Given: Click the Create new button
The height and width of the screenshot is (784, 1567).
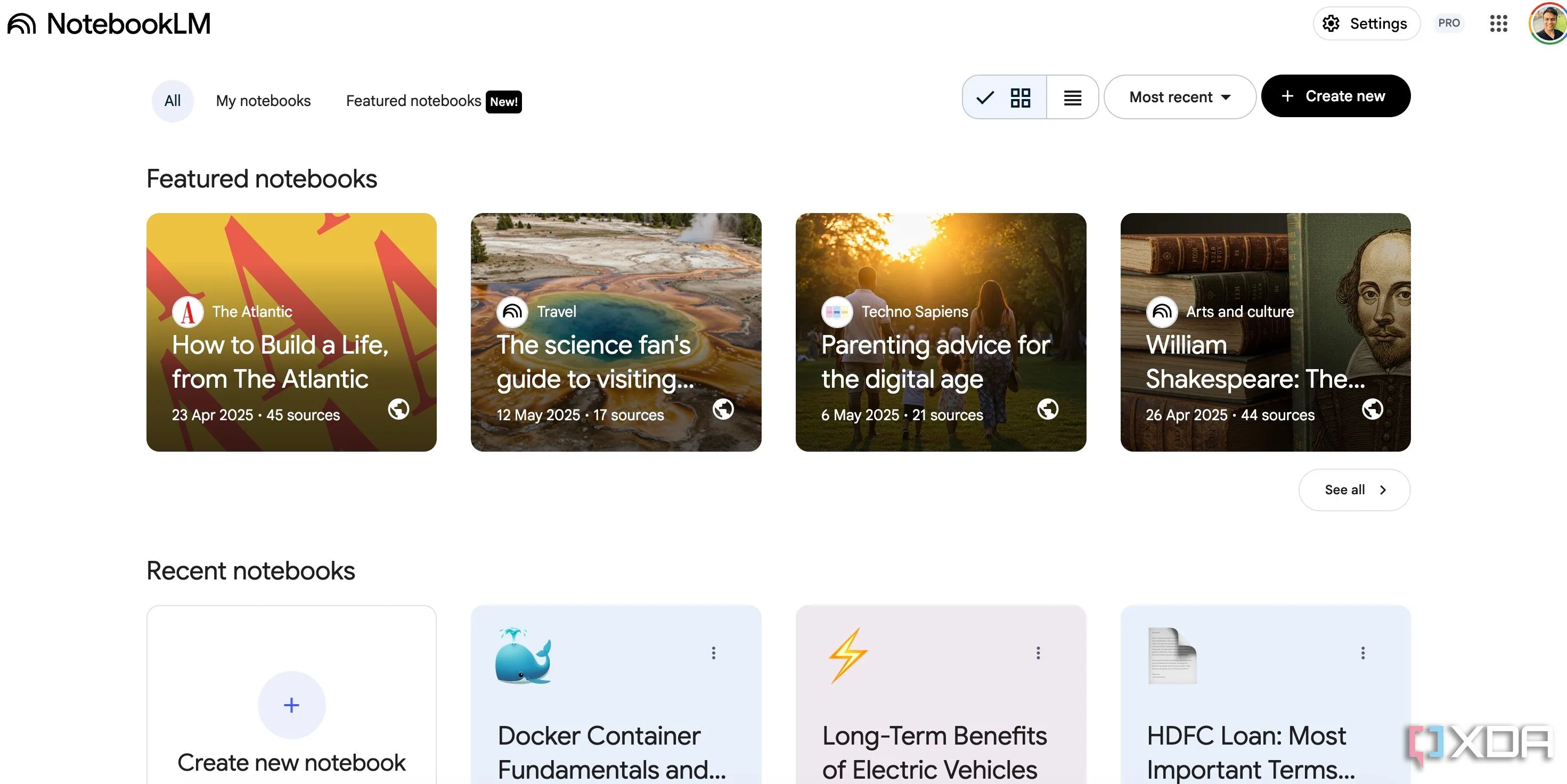Looking at the screenshot, I should [x=1335, y=96].
